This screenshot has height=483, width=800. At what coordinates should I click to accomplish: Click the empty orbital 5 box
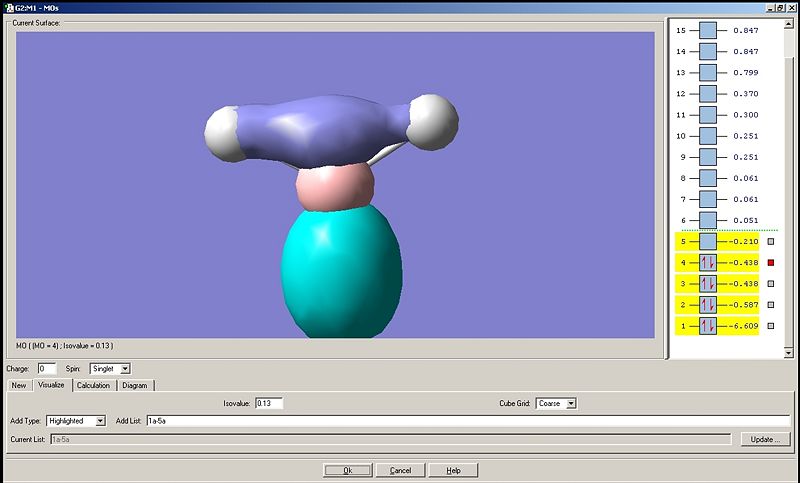(708, 242)
